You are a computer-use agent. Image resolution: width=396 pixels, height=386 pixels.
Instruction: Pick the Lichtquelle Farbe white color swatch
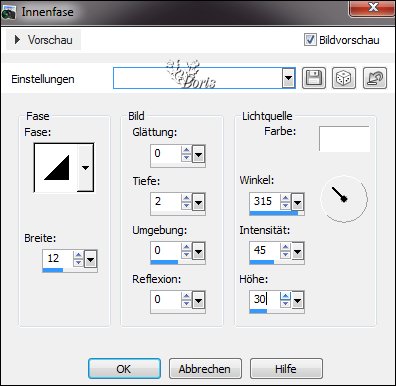pyautogui.click(x=344, y=139)
